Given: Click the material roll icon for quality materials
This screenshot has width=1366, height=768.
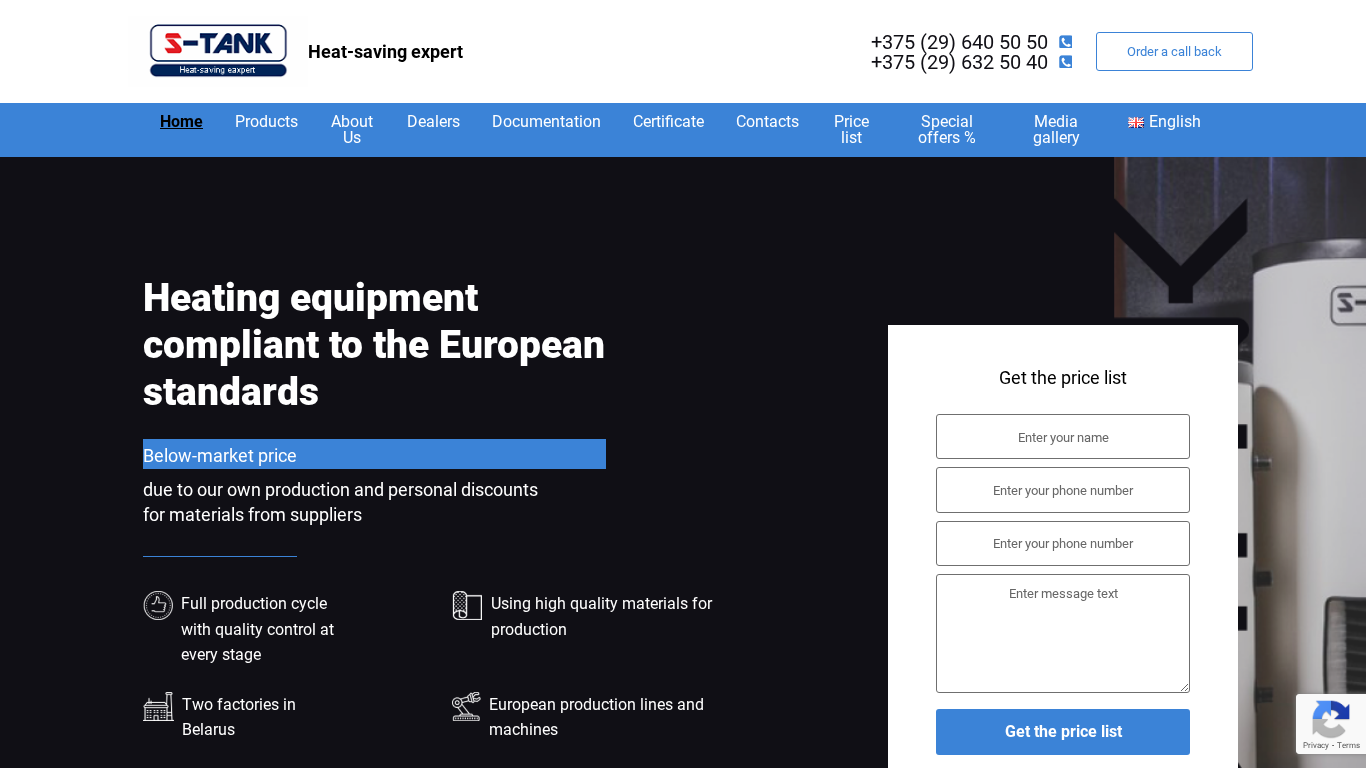Looking at the screenshot, I should 467,605.
